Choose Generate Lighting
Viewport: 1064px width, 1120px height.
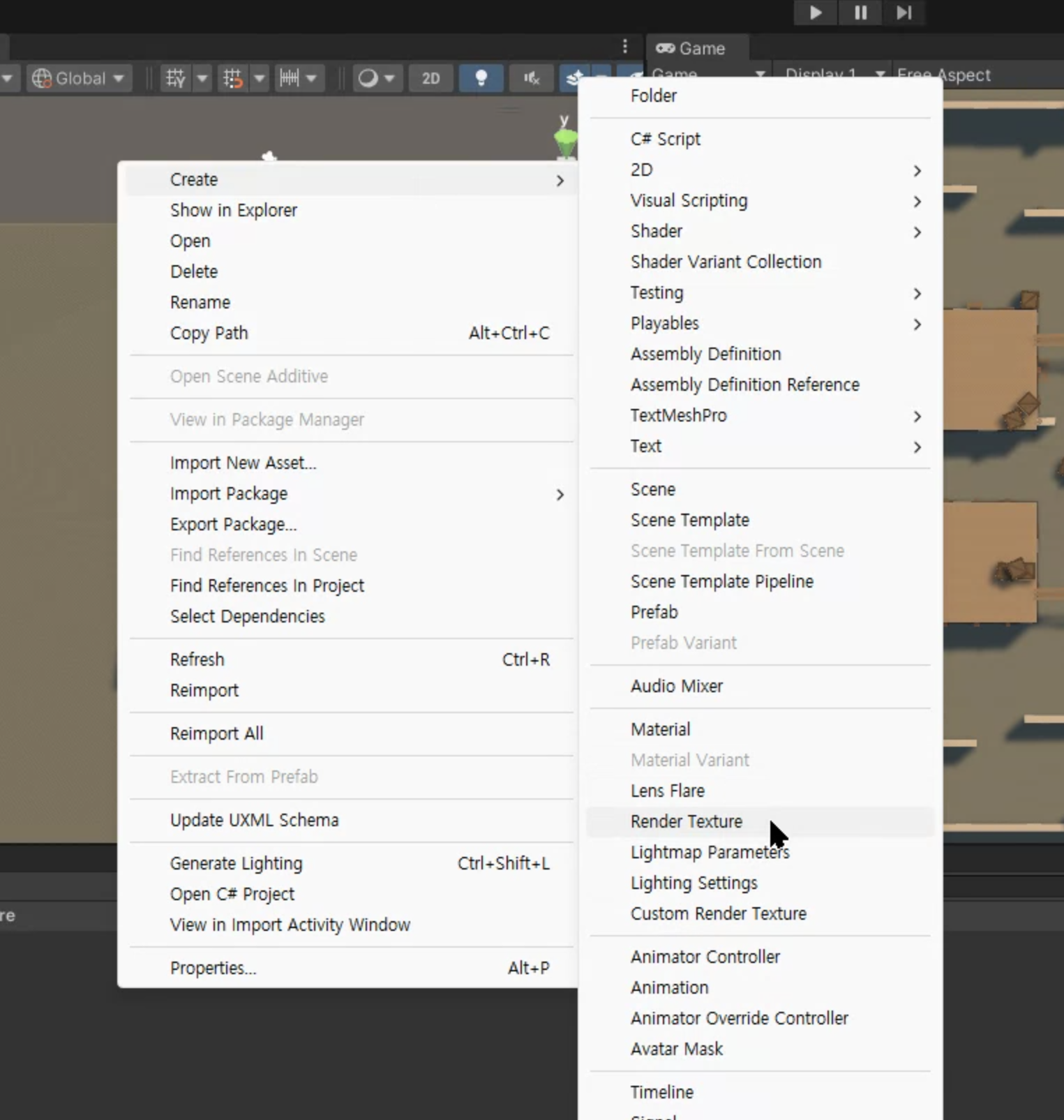[352, 863]
